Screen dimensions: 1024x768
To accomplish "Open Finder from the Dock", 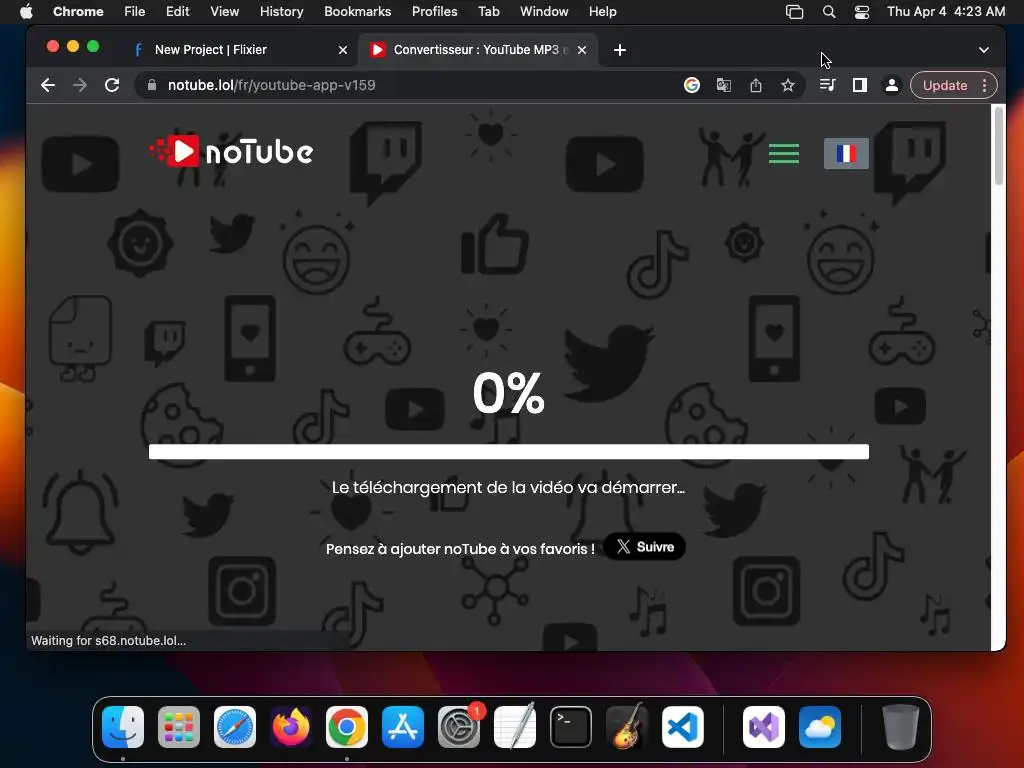I will click(x=123, y=727).
